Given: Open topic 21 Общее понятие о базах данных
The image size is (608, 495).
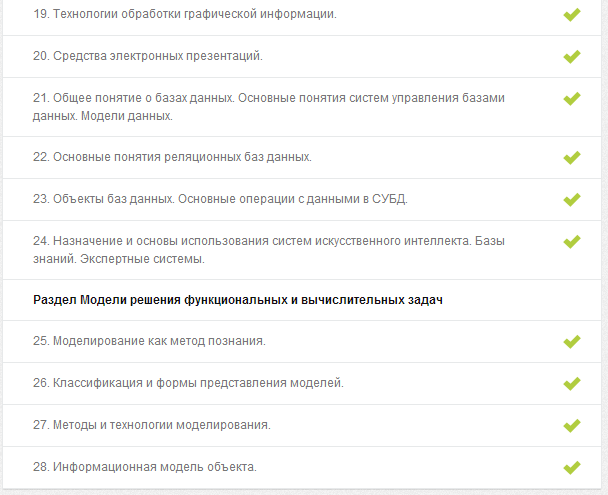Looking at the screenshot, I should (269, 107).
